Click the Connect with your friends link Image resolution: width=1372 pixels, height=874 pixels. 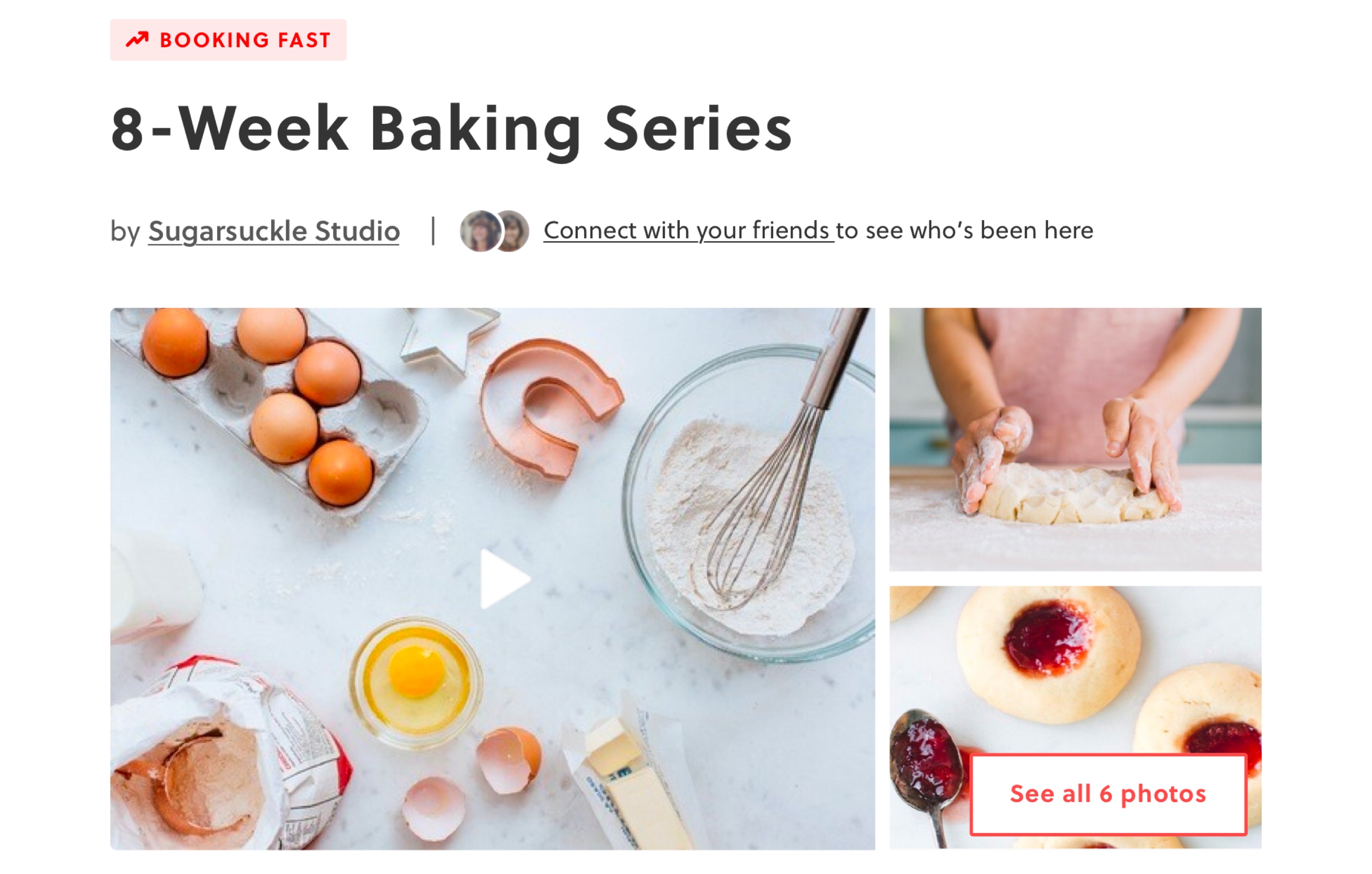(x=688, y=230)
